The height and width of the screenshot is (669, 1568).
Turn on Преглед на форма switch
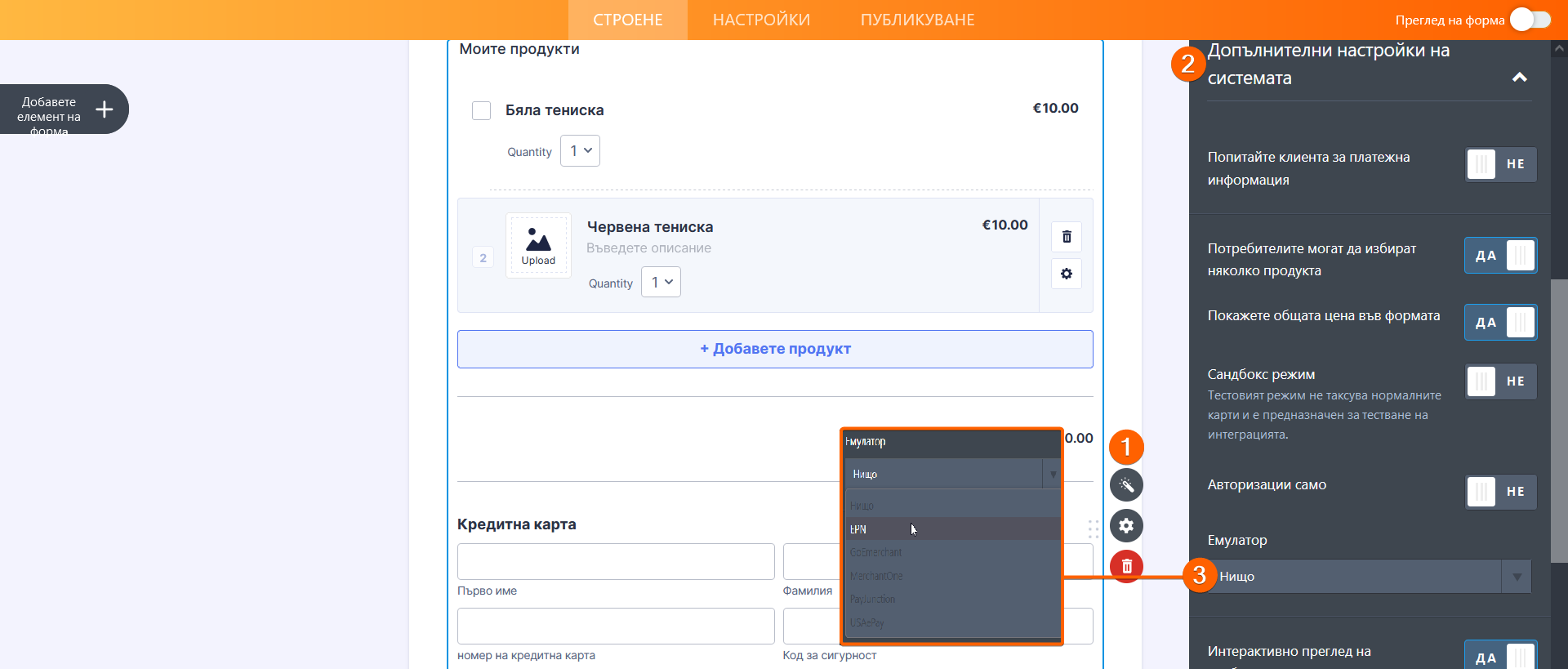[x=1530, y=20]
